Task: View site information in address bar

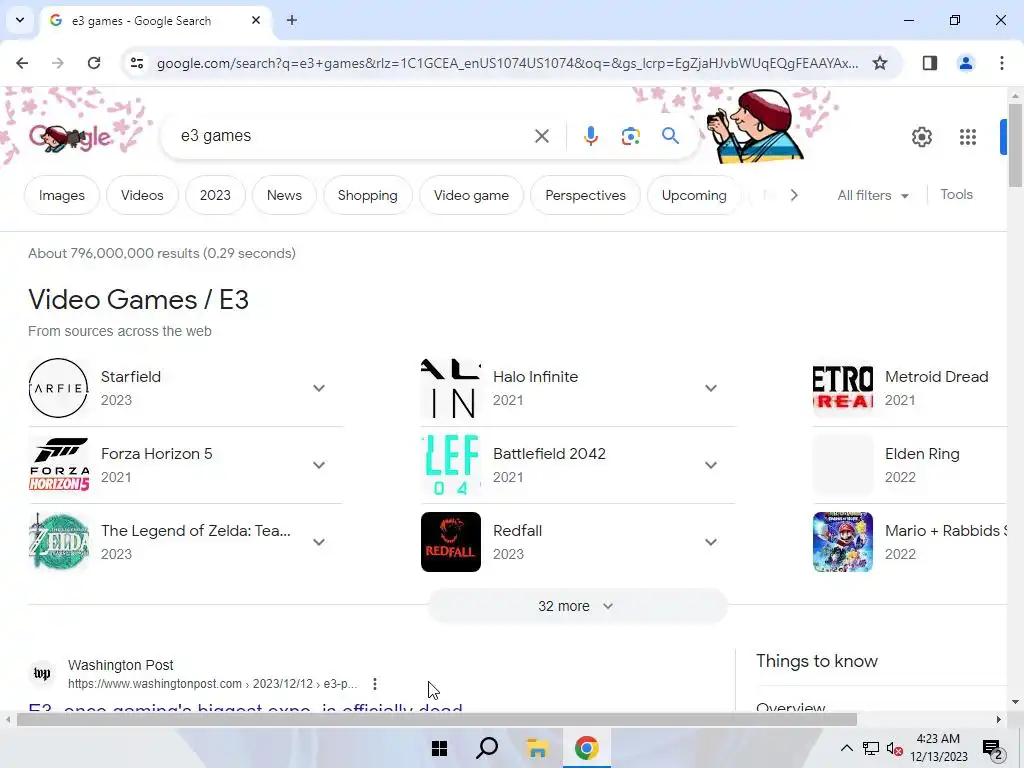Action: [x=136, y=63]
